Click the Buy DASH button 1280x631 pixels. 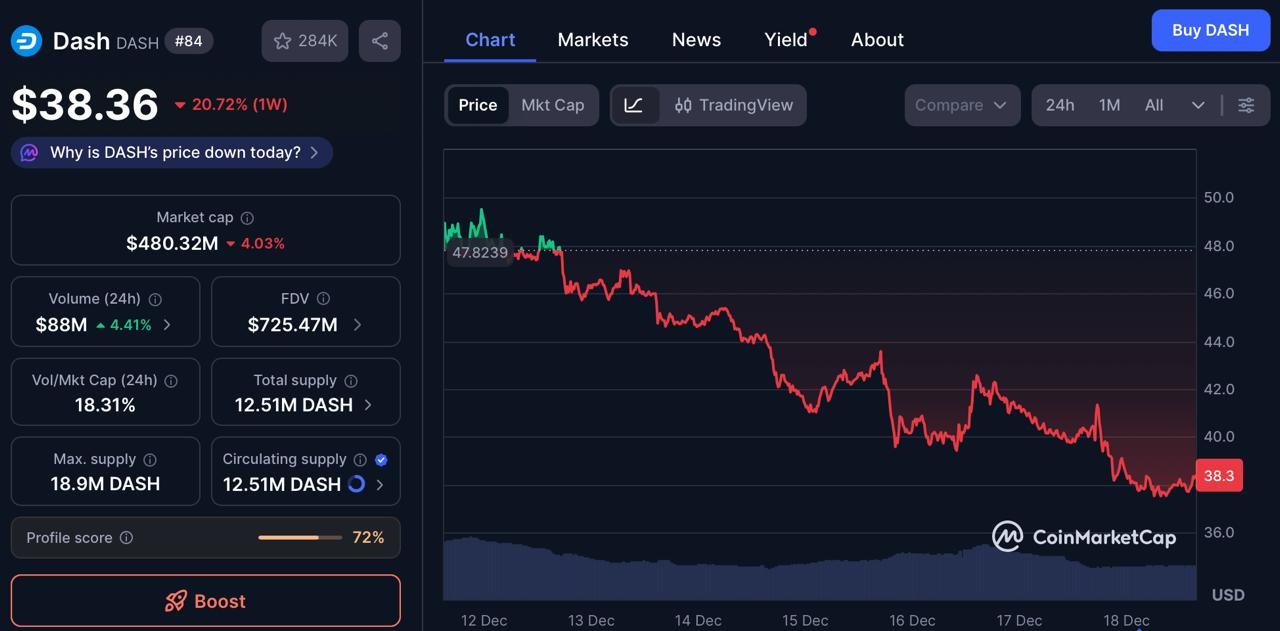(x=1210, y=30)
